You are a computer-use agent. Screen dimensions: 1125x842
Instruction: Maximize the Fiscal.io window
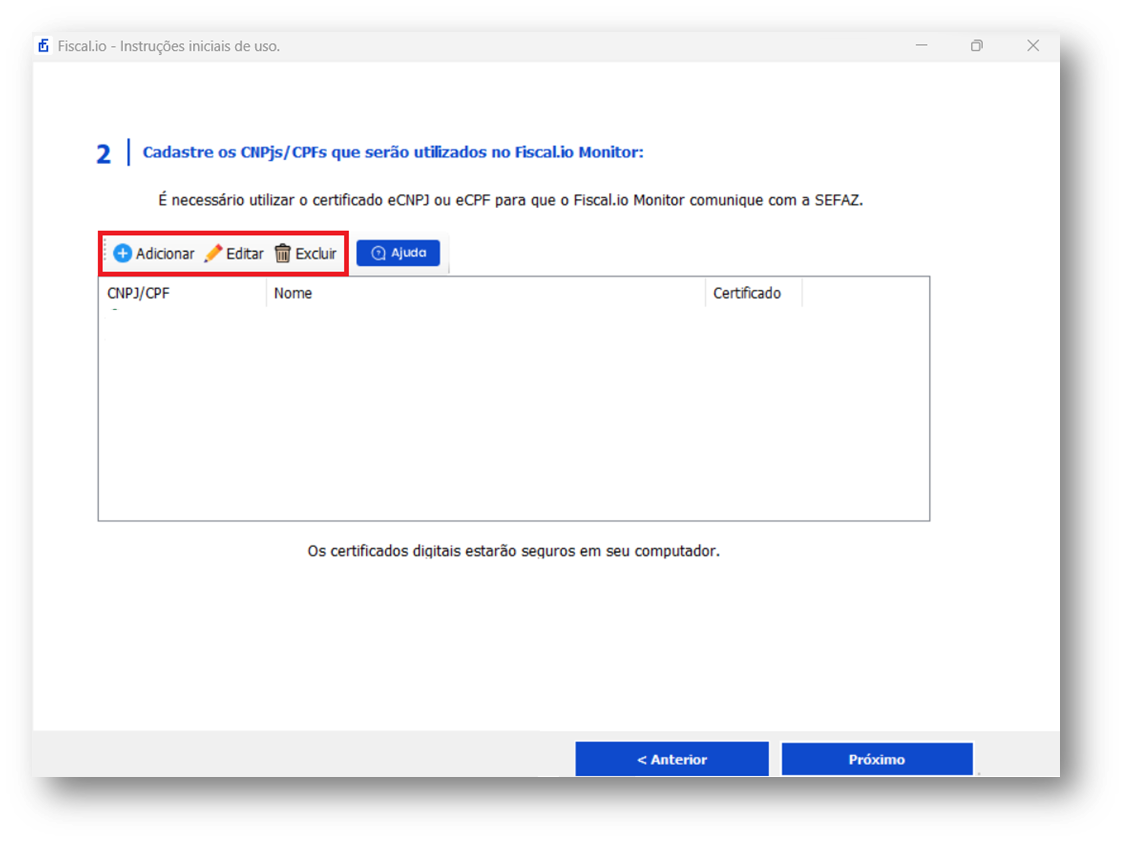tap(976, 45)
